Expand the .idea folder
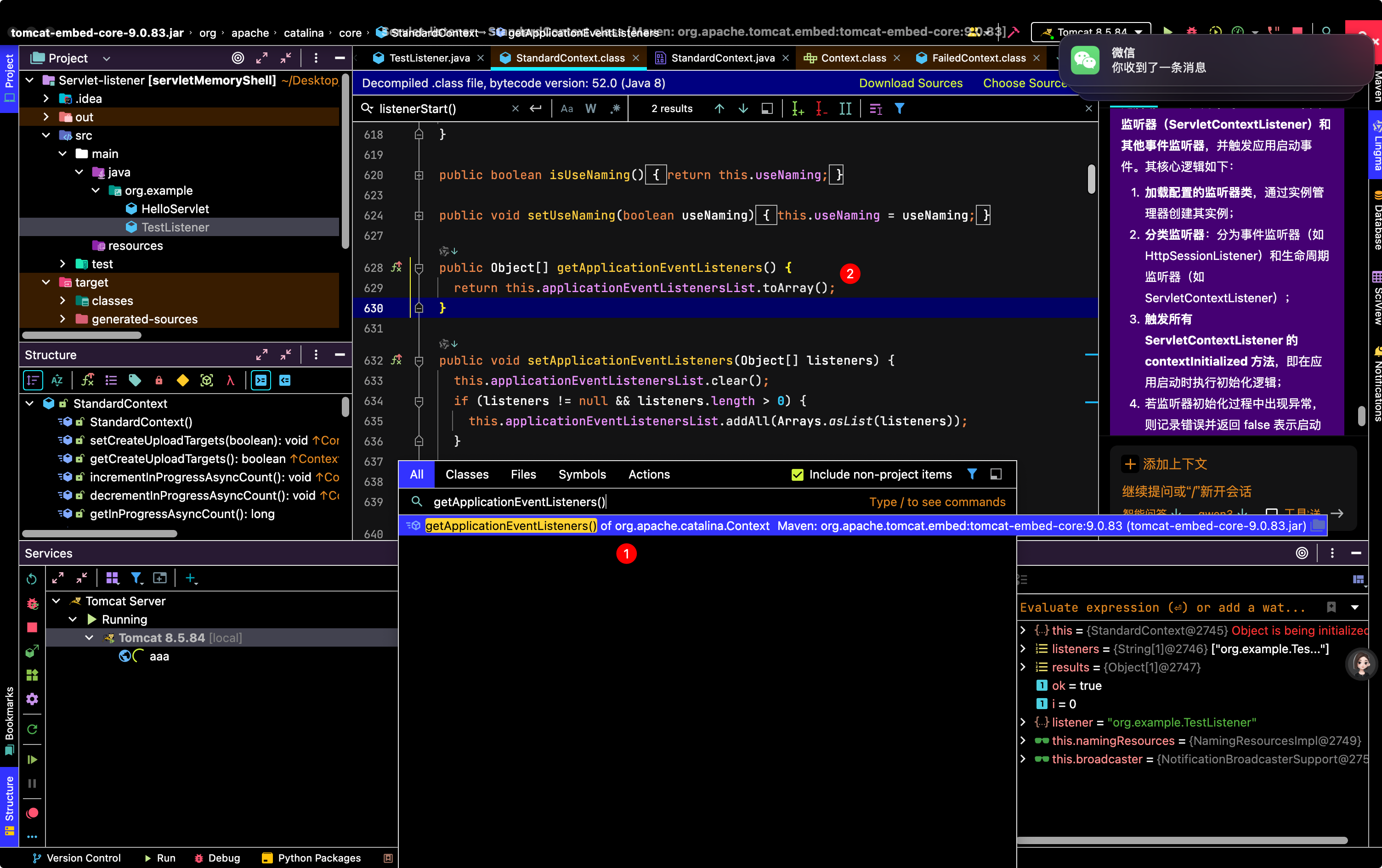 point(46,99)
